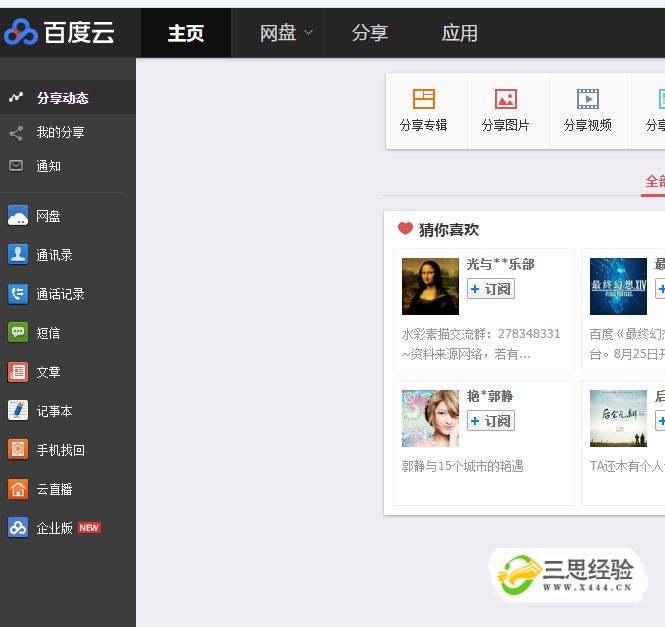Click description text 郭静与15个城市的艳遇
Viewport: 665px width, 627px height.
pos(463,466)
